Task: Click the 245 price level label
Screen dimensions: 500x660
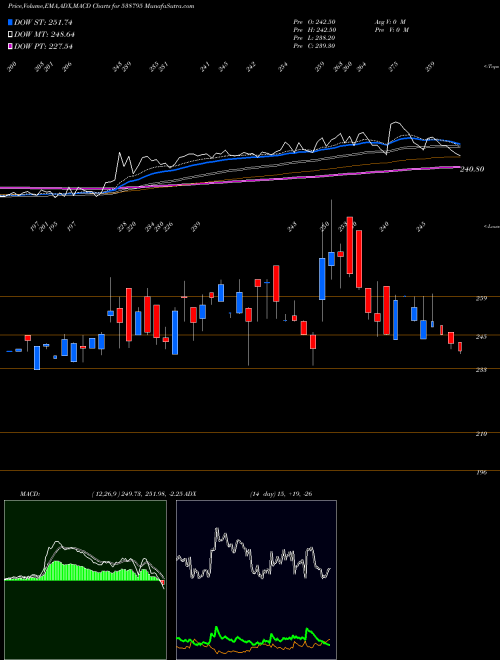Action: point(481,337)
